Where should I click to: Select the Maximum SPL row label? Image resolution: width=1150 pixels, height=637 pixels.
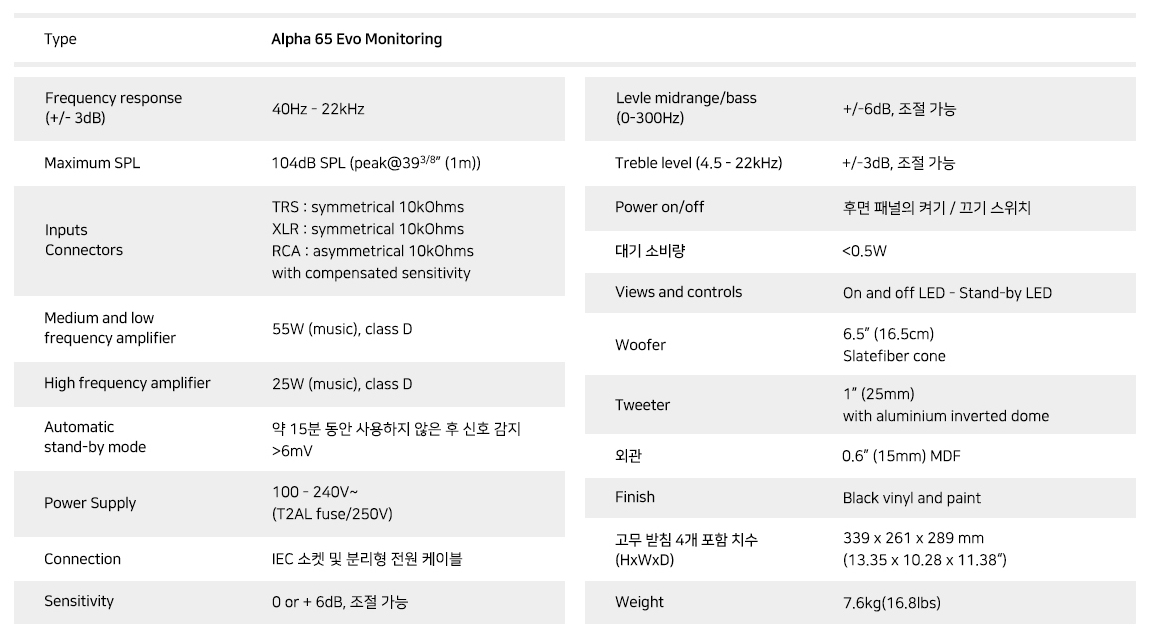click(x=92, y=163)
